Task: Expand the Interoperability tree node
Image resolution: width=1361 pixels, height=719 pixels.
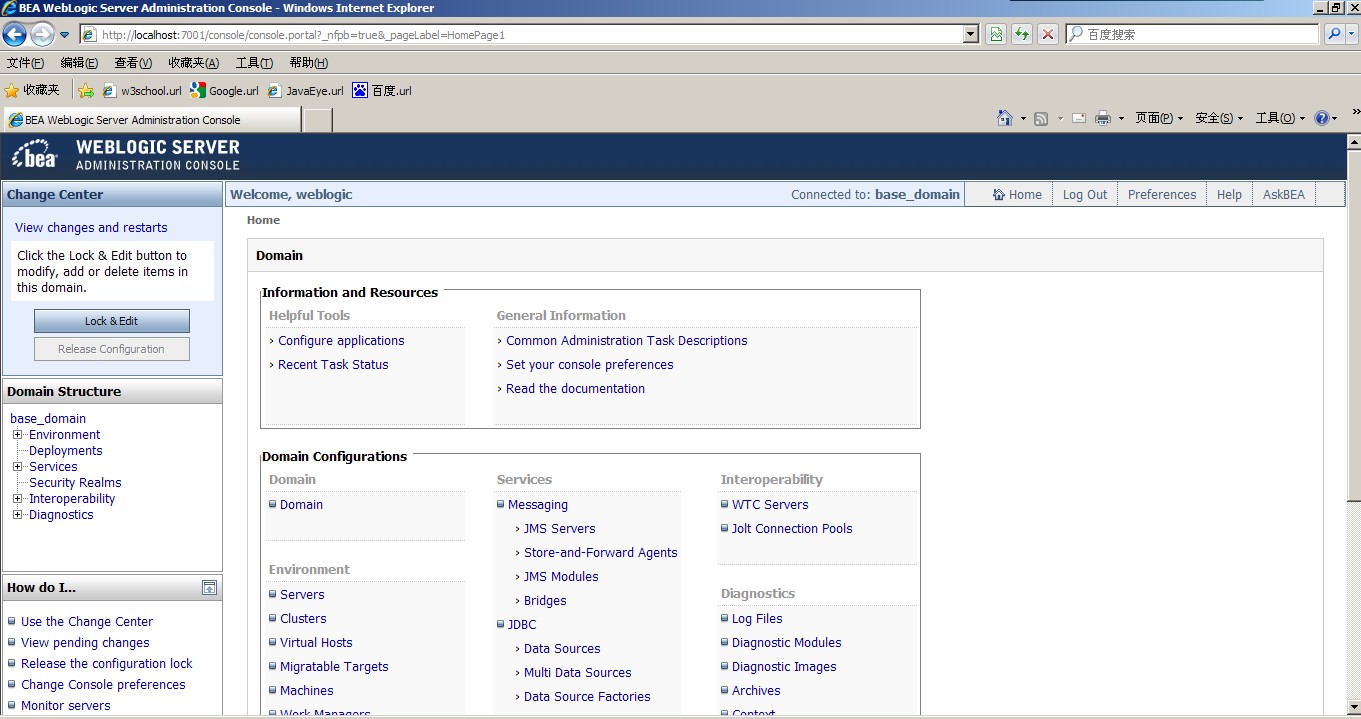Action: [17, 499]
